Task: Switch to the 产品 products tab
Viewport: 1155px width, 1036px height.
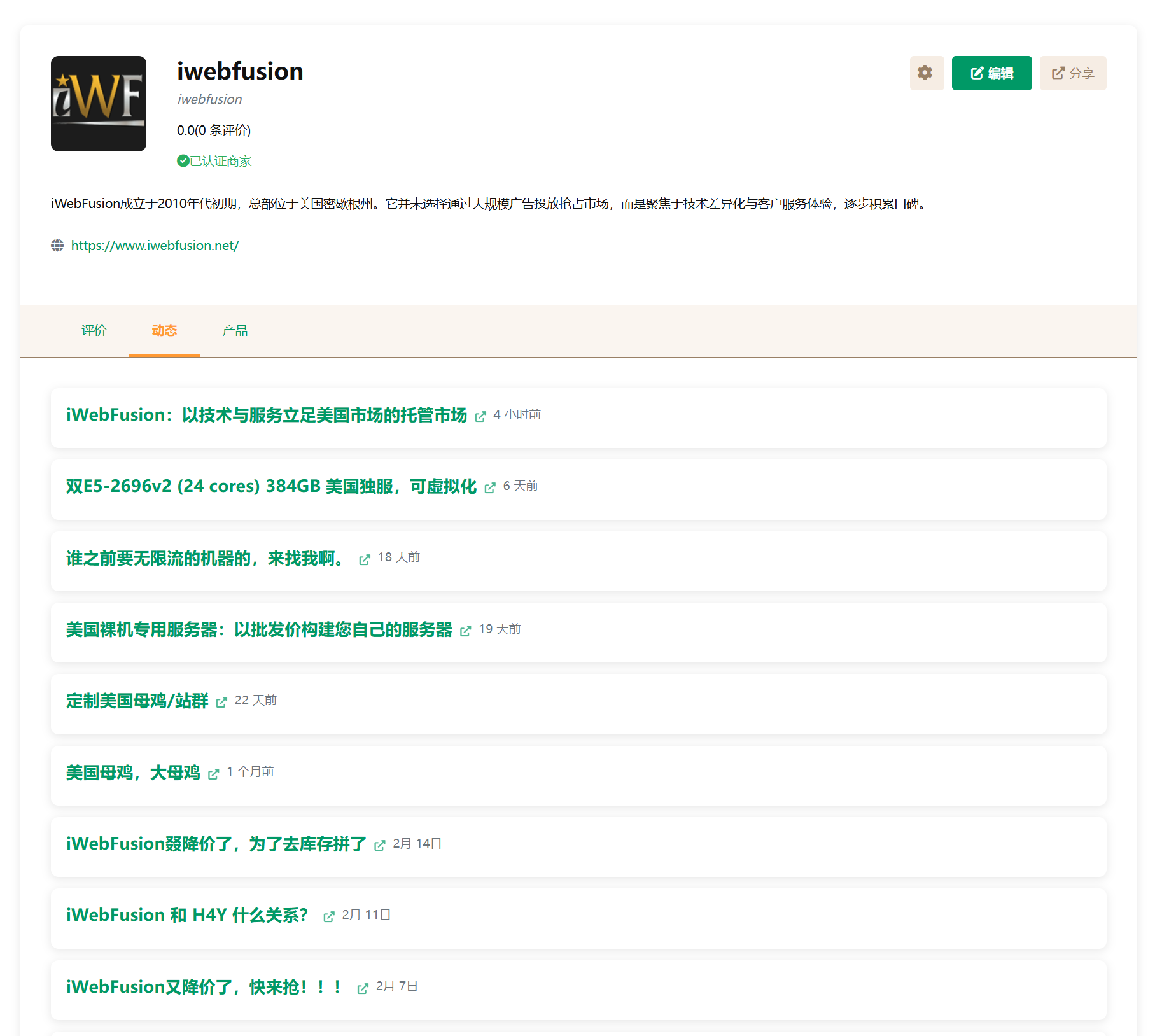Action: coord(235,330)
